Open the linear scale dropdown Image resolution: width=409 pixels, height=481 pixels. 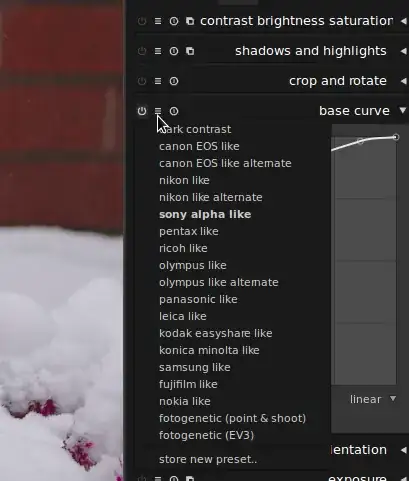click(373, 399)
